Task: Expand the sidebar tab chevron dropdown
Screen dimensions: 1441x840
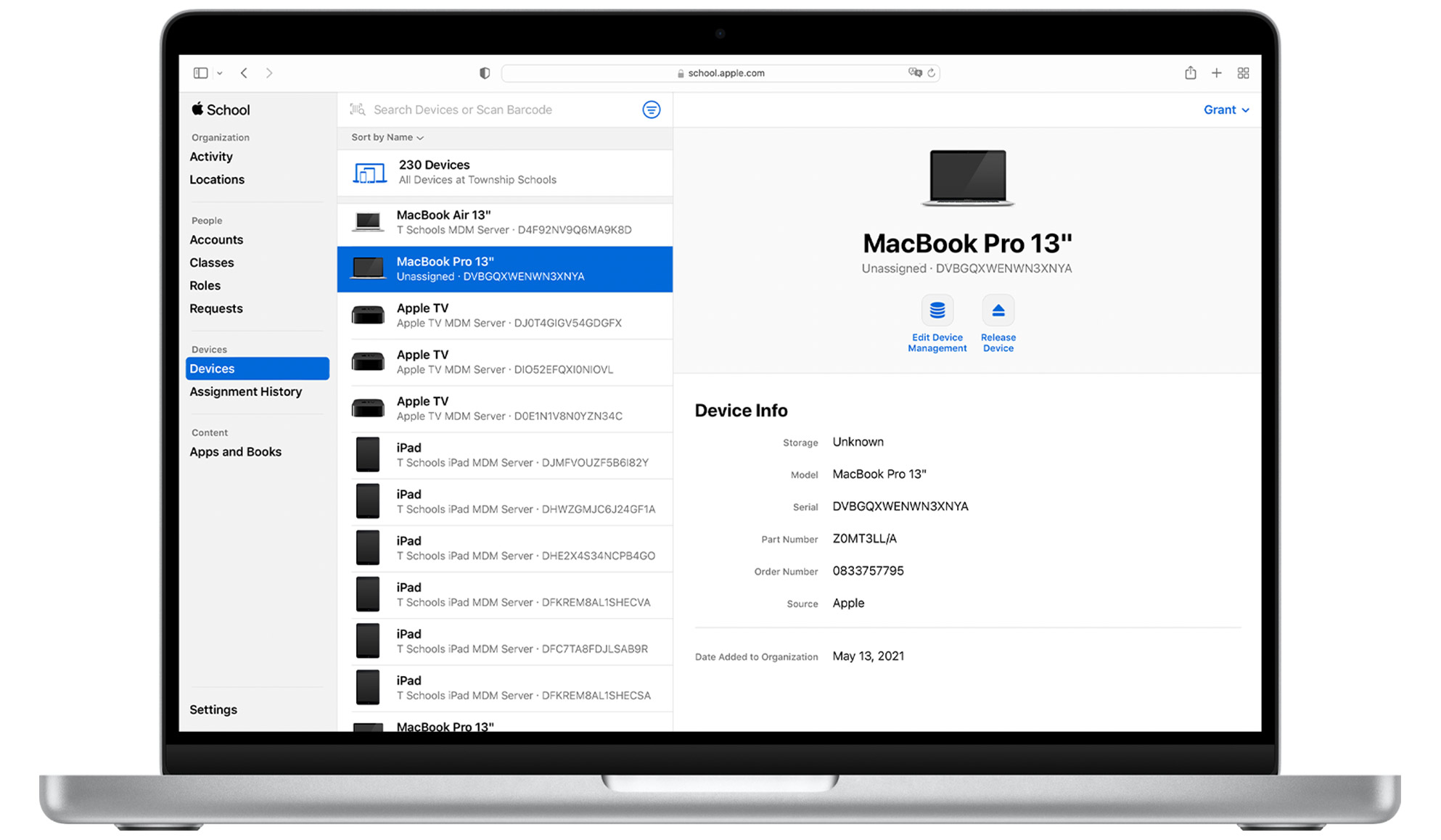Action: [221, 73]
